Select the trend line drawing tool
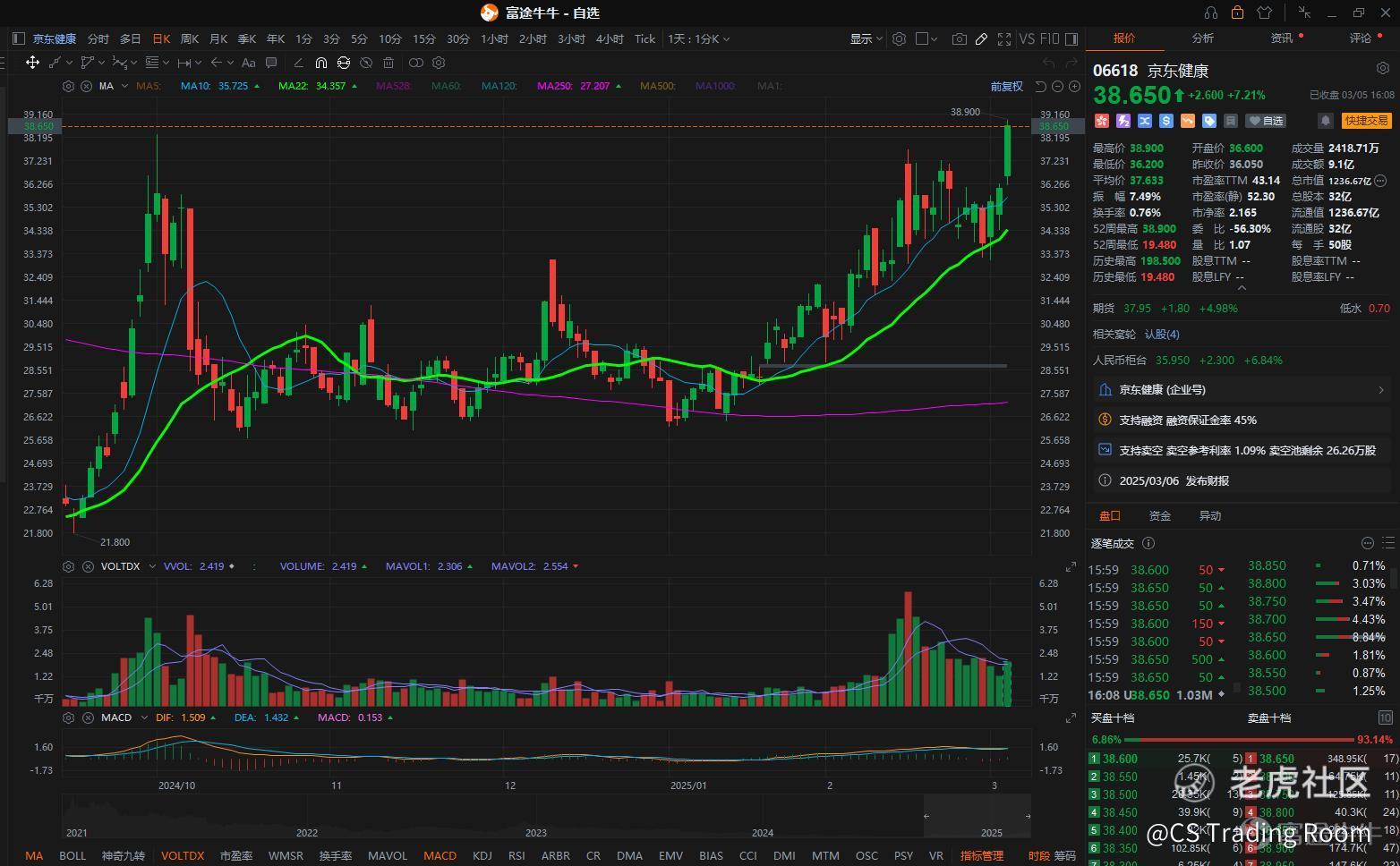 [x=55, y=63]
